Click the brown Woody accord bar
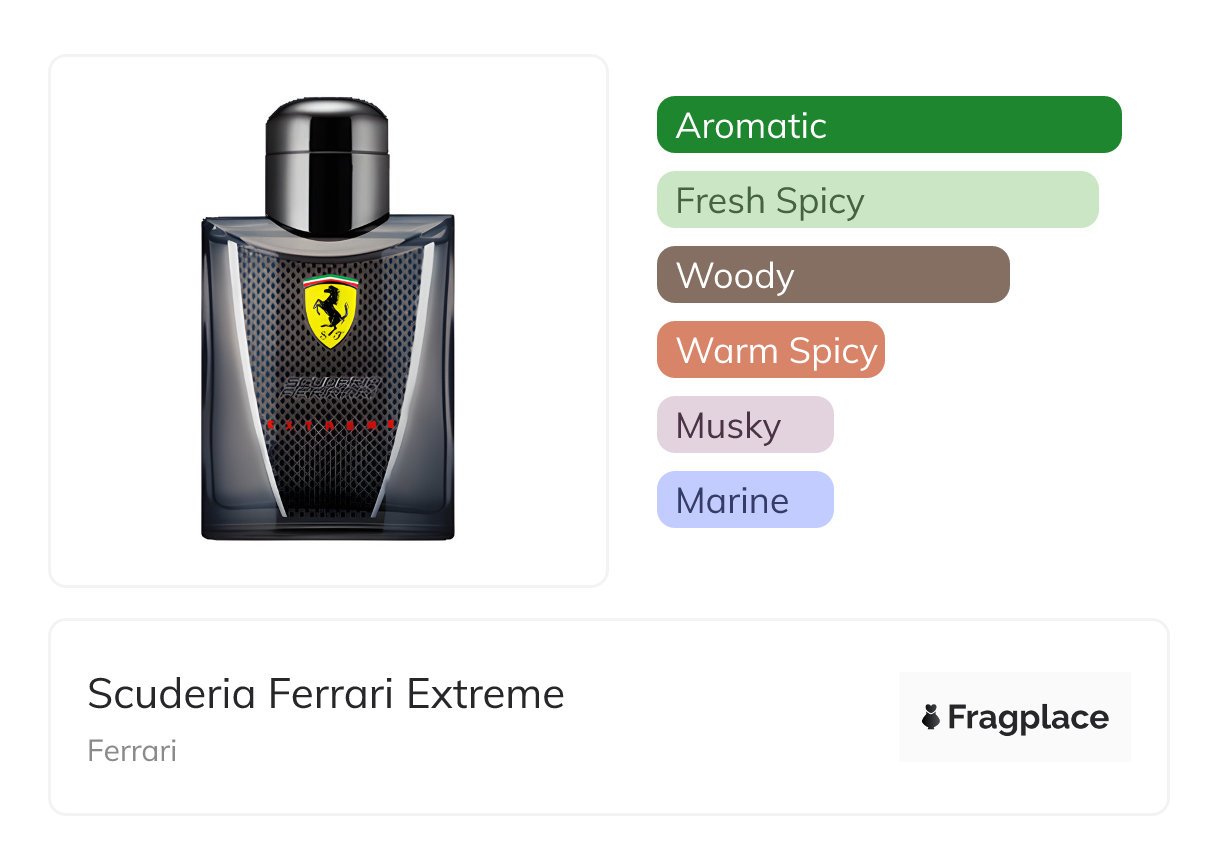This screenshot has height=864, width=1218. 833,275
